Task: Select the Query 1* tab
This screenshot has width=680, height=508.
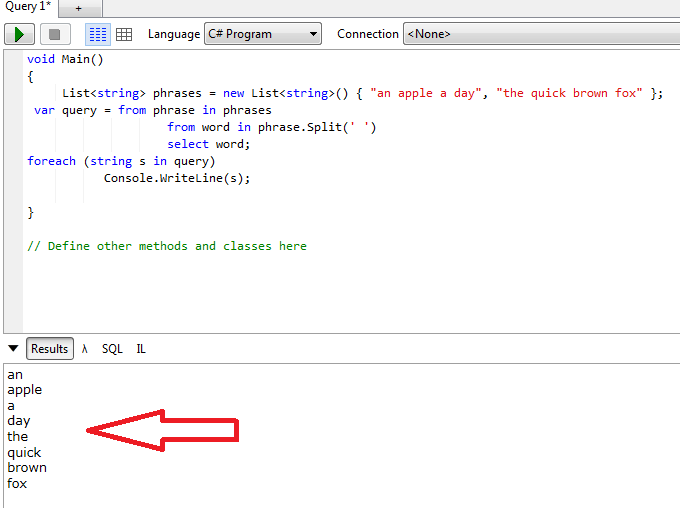Action: tap(28, 7)
